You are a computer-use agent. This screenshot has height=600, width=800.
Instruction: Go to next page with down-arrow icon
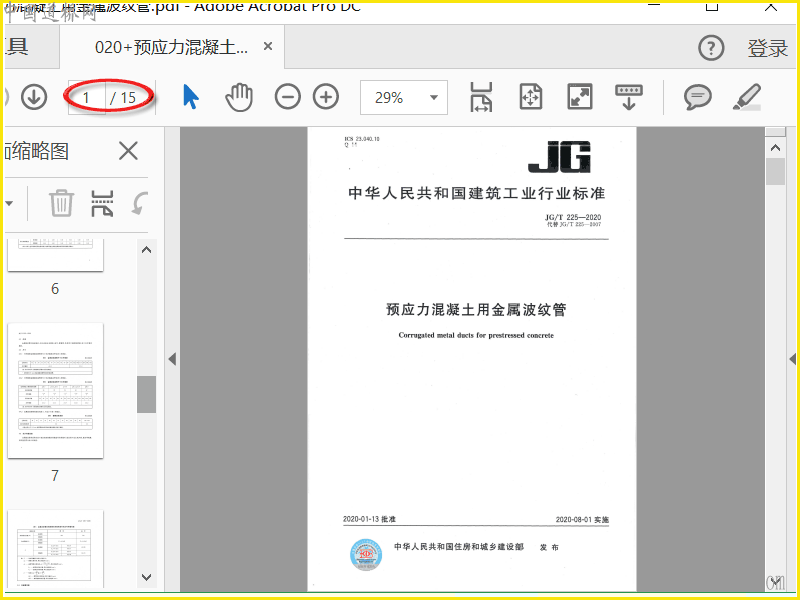pos(34,97)
